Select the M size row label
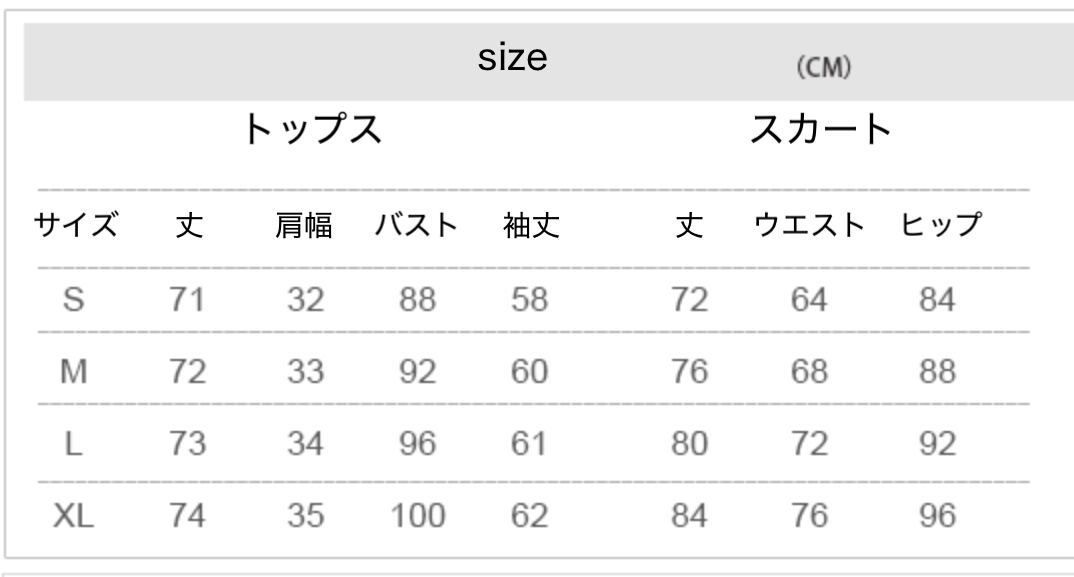The width and height of the screenshot is (1074, 577). 72,372
